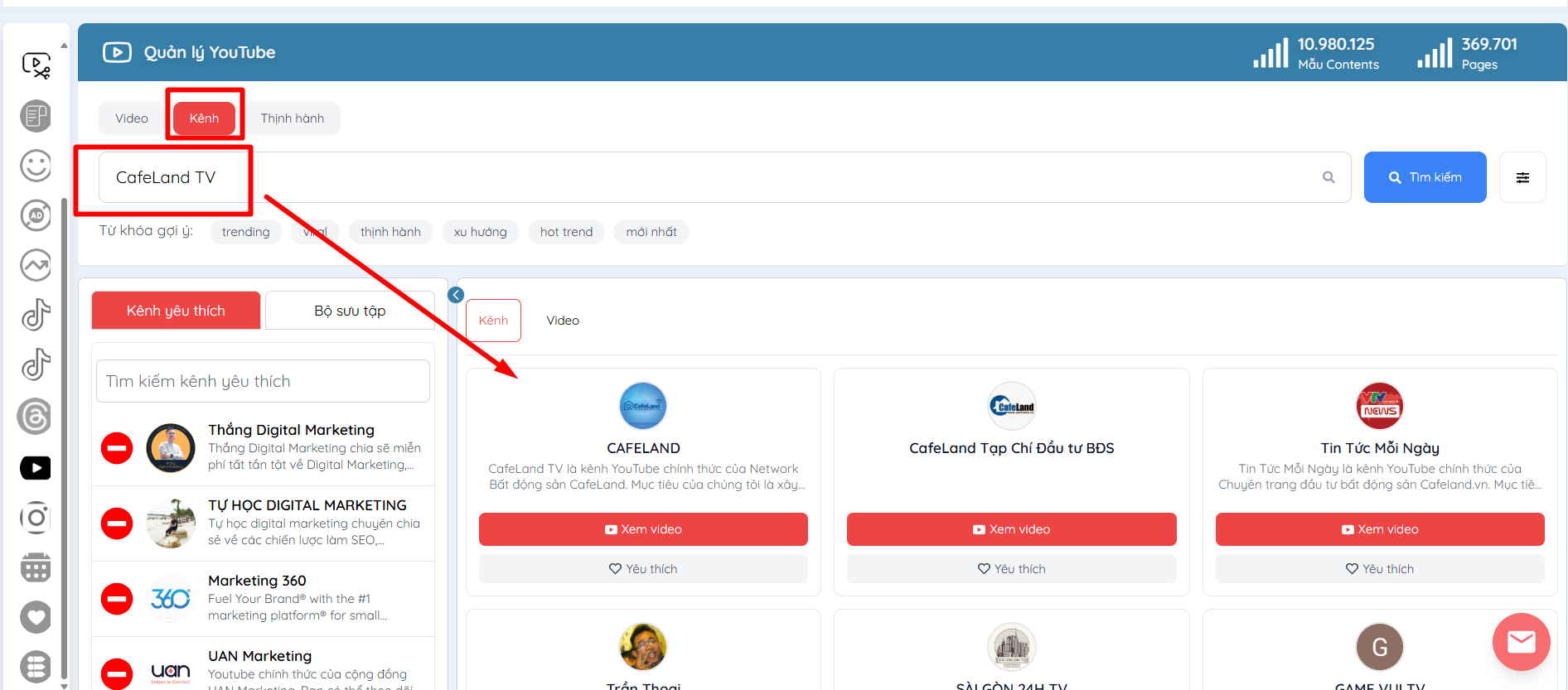1568x690 pixels.
Task: Click Xem video for Tin Tức Mỗi Ngày
Action: (x=1379, y=529)
